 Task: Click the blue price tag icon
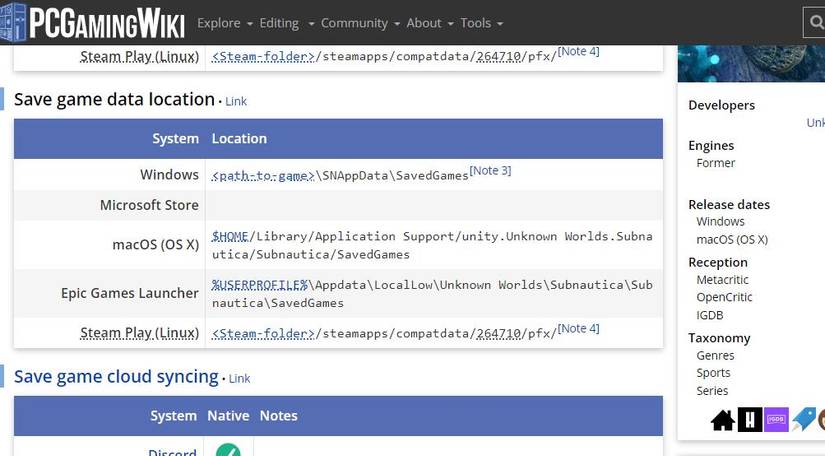(x=803, y=420)
